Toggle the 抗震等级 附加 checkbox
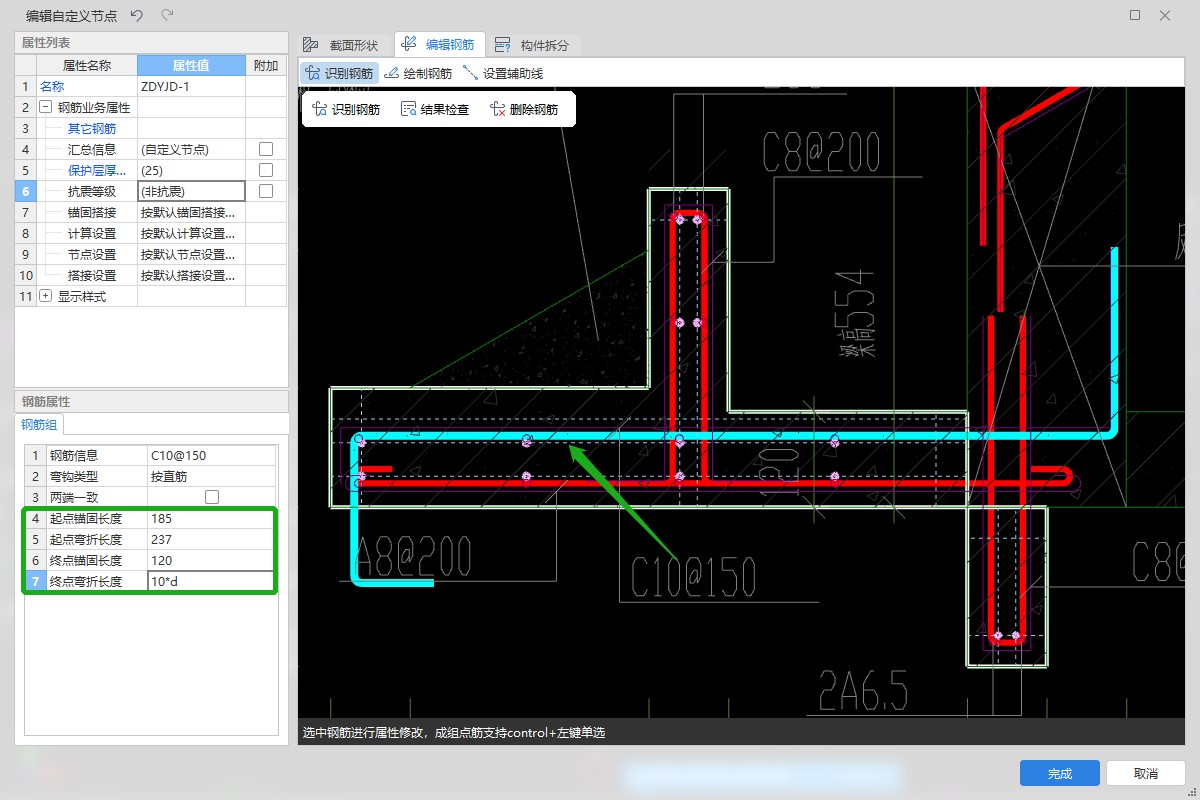This screenshot has width=1200, height=800. pos(266,191)
